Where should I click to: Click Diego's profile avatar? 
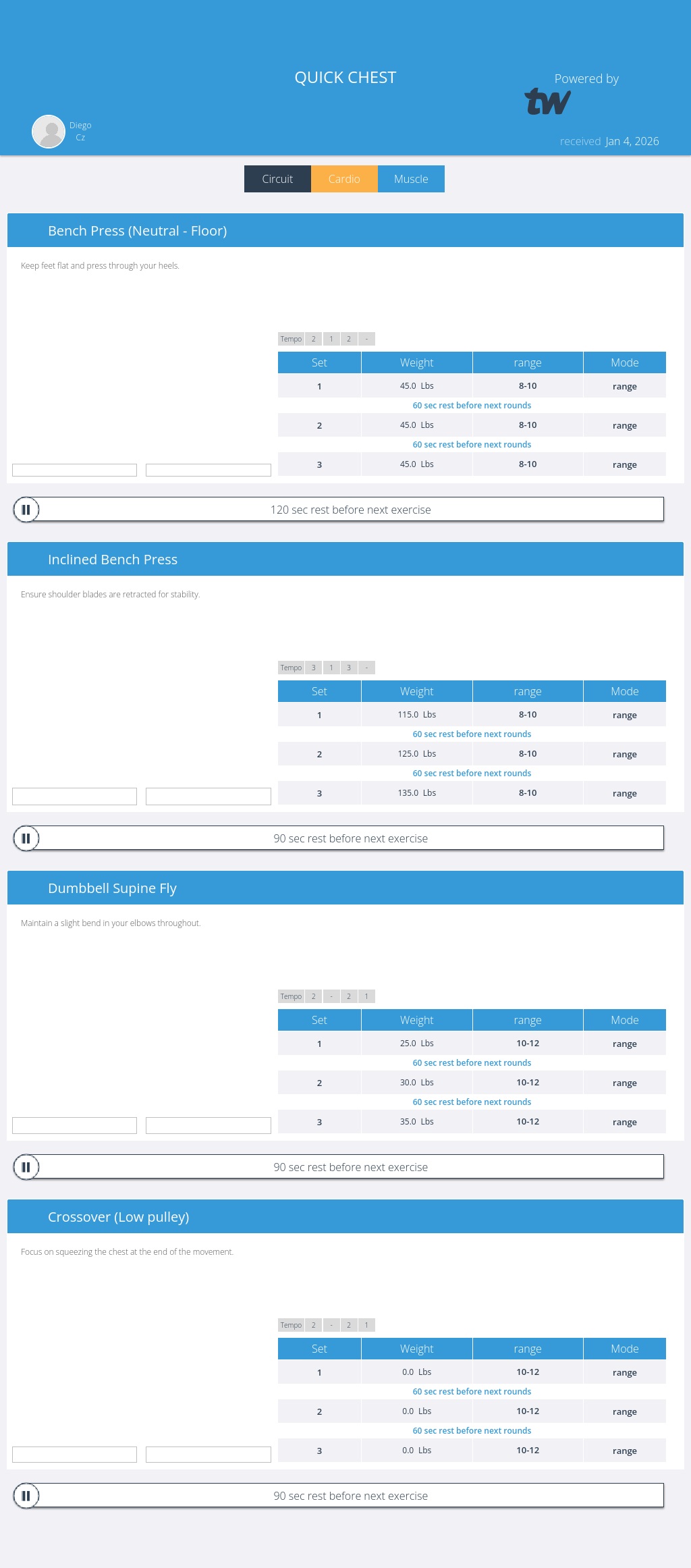[x=49, y=131]
